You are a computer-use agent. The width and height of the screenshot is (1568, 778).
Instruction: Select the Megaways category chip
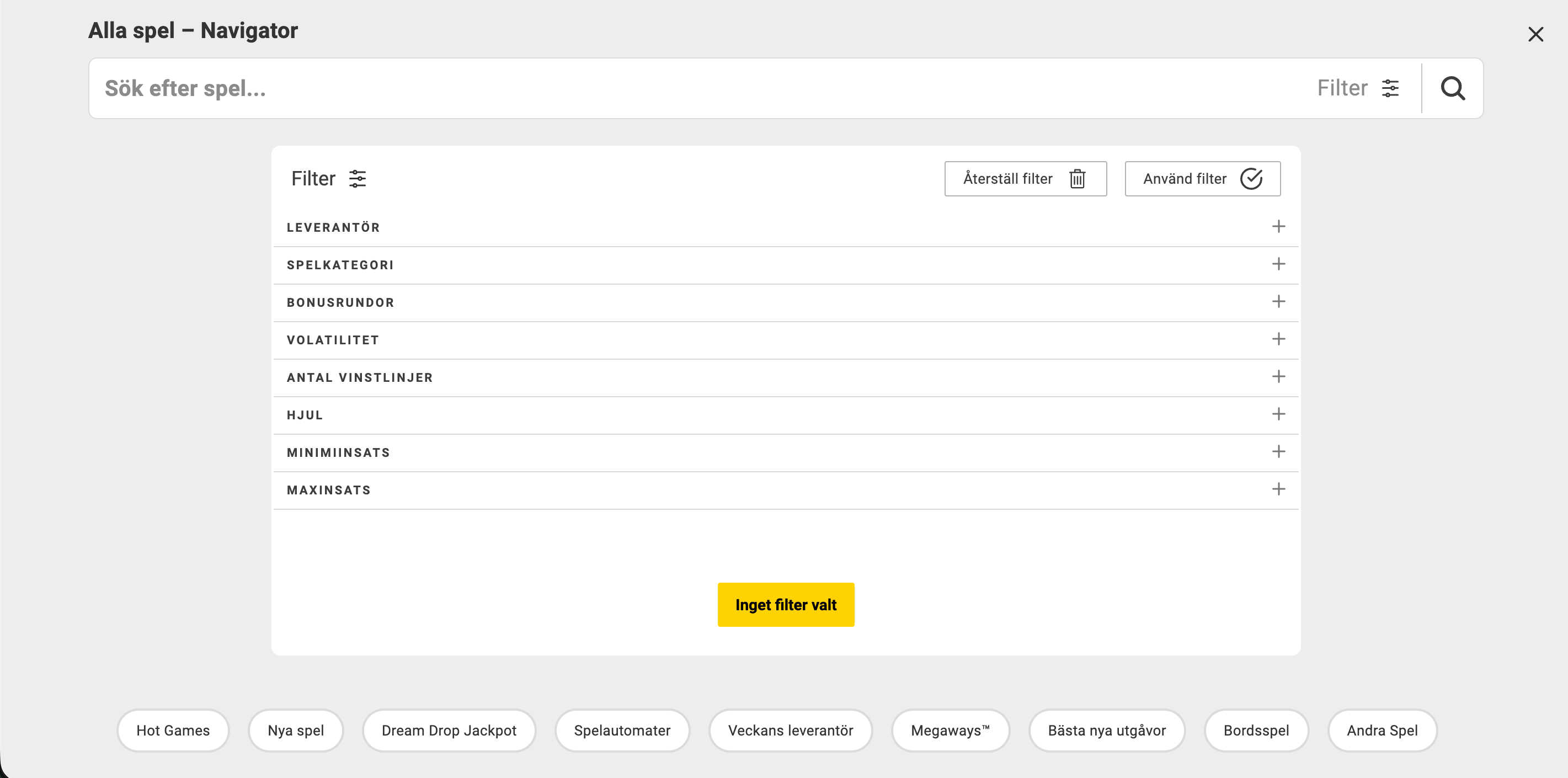[950, 730]
